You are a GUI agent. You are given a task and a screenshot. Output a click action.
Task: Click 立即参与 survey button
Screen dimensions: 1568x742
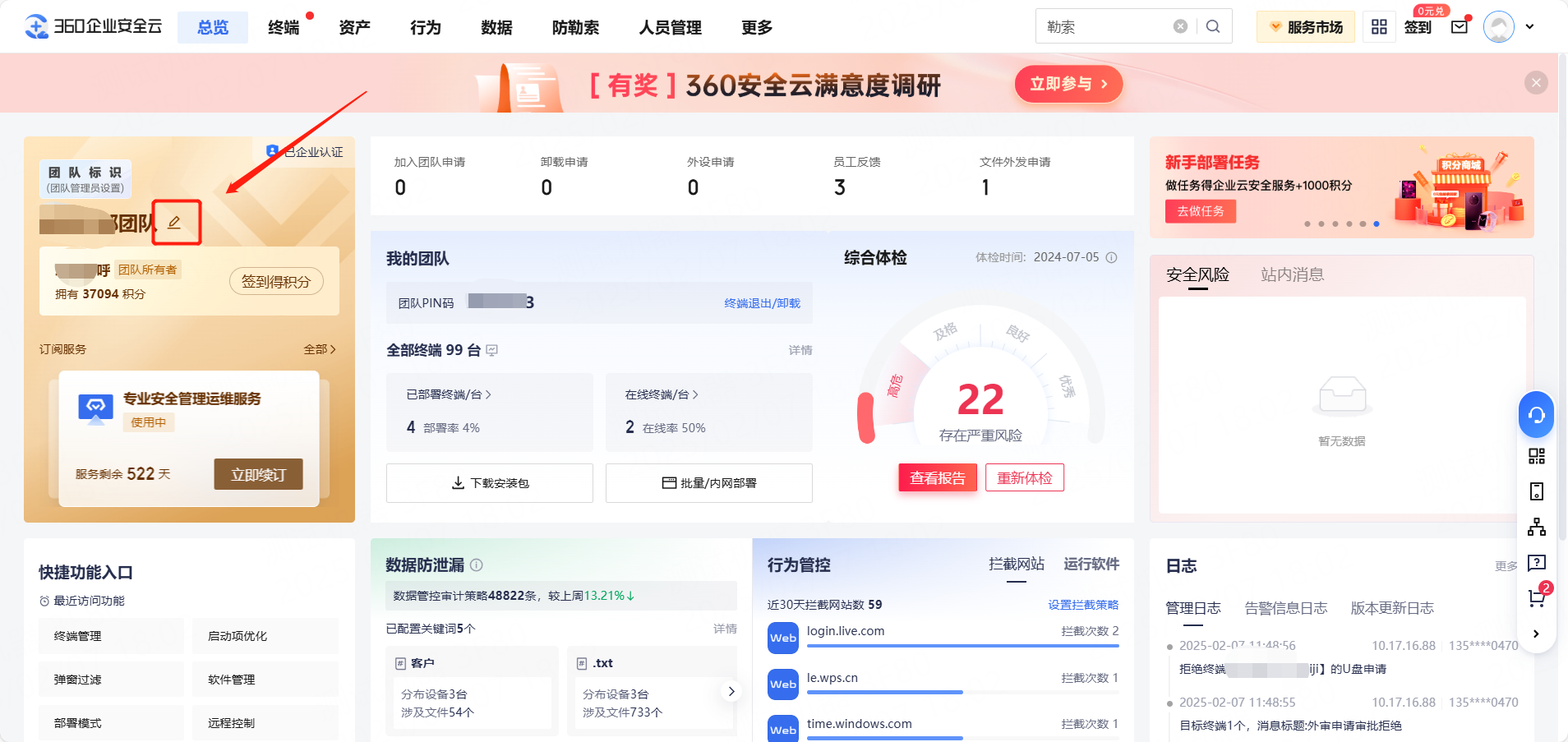(1068, 84)
